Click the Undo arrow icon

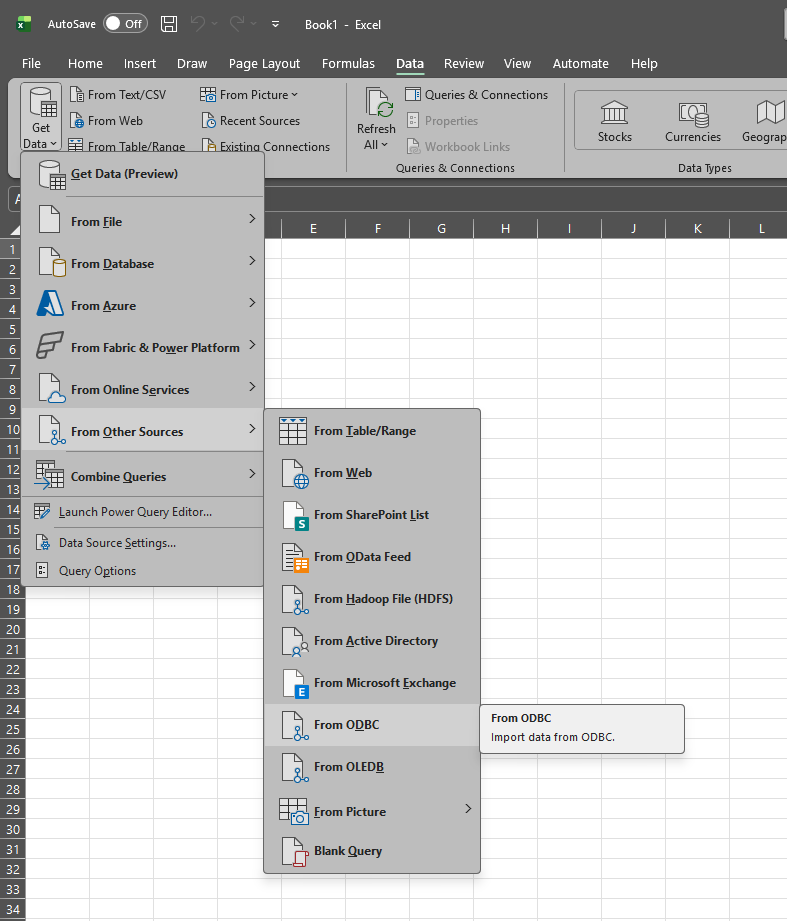click(x=198, y=24)
